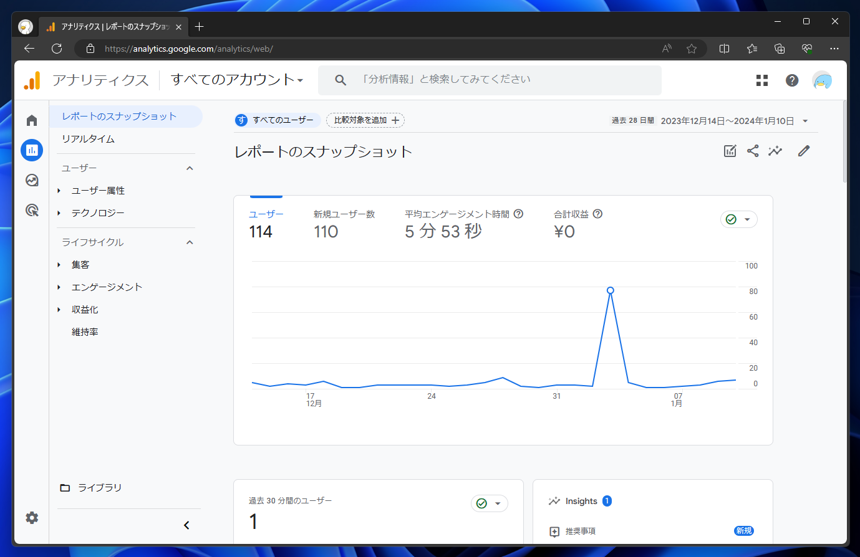Viewport: 860px width, 557px height.
Task: Select the Reports icon in left rail
Action: (32, 150)
